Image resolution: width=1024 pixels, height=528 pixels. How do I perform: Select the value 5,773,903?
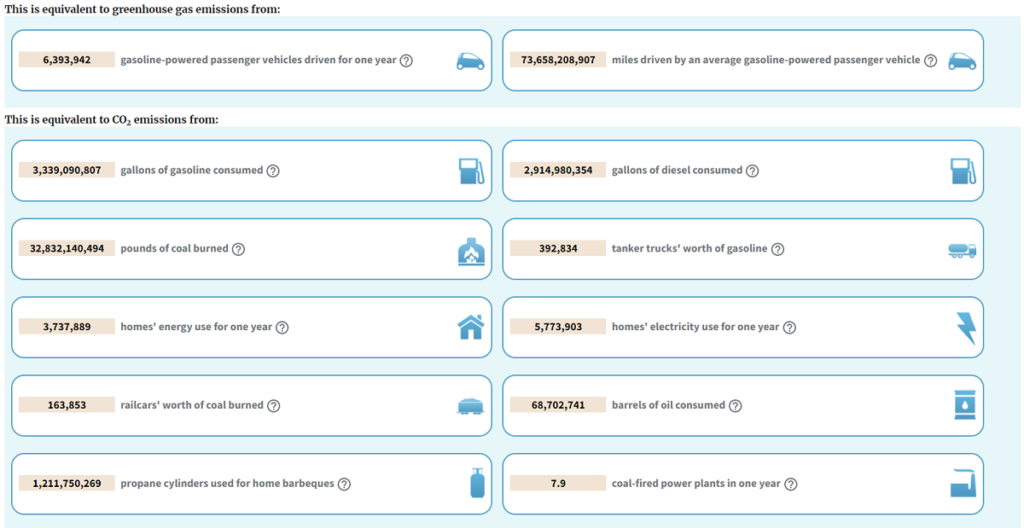point(558,327)
